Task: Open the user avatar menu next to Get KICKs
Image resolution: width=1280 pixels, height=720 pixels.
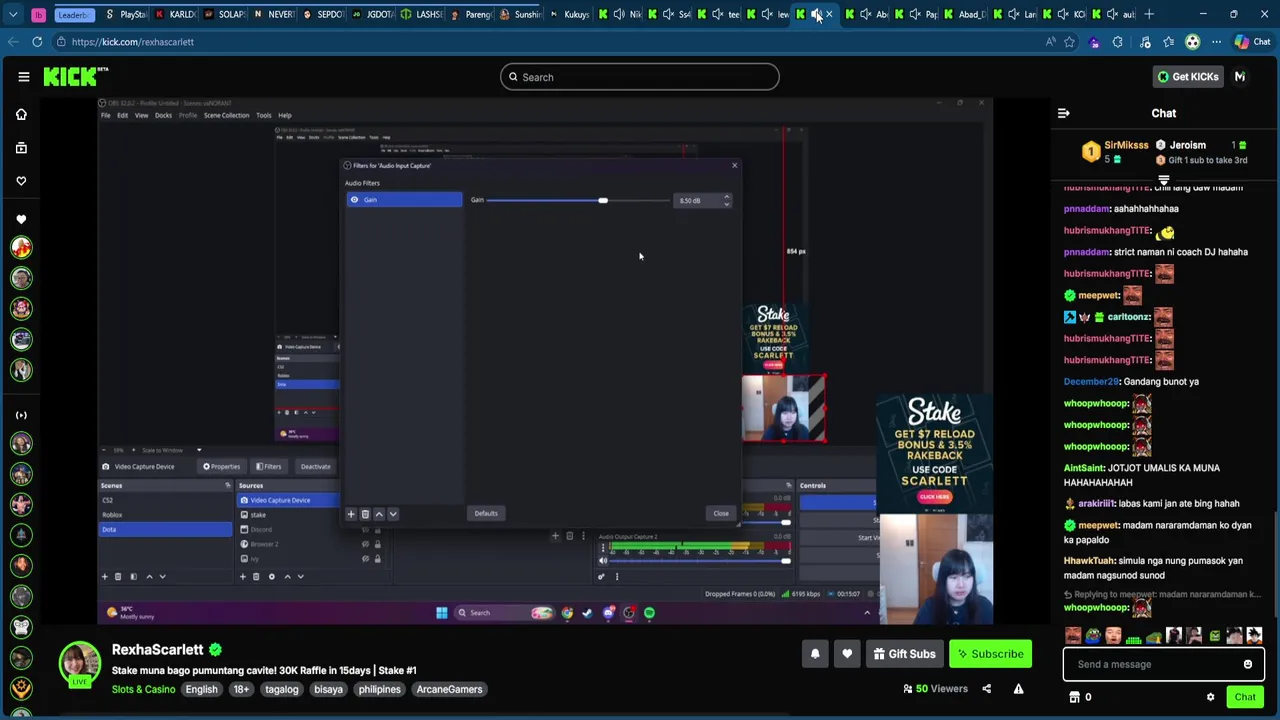Action: (x=1240, y=77)
